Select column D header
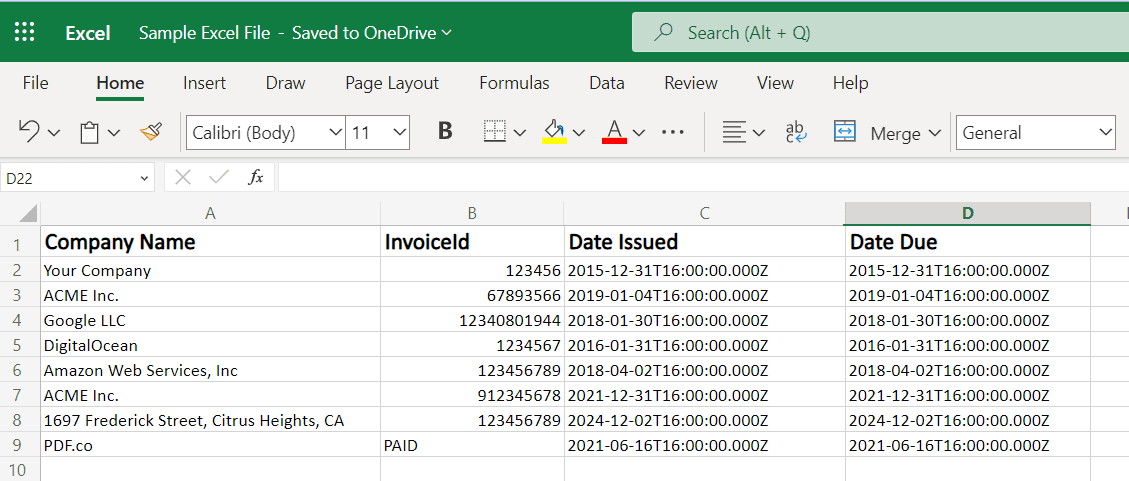 point(968,213)
